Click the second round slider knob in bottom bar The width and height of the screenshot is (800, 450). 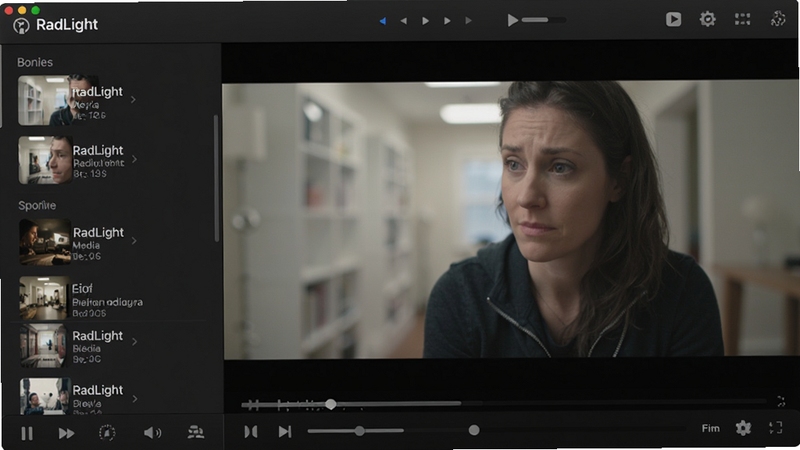pyautogui.click(x=474, y=431)
